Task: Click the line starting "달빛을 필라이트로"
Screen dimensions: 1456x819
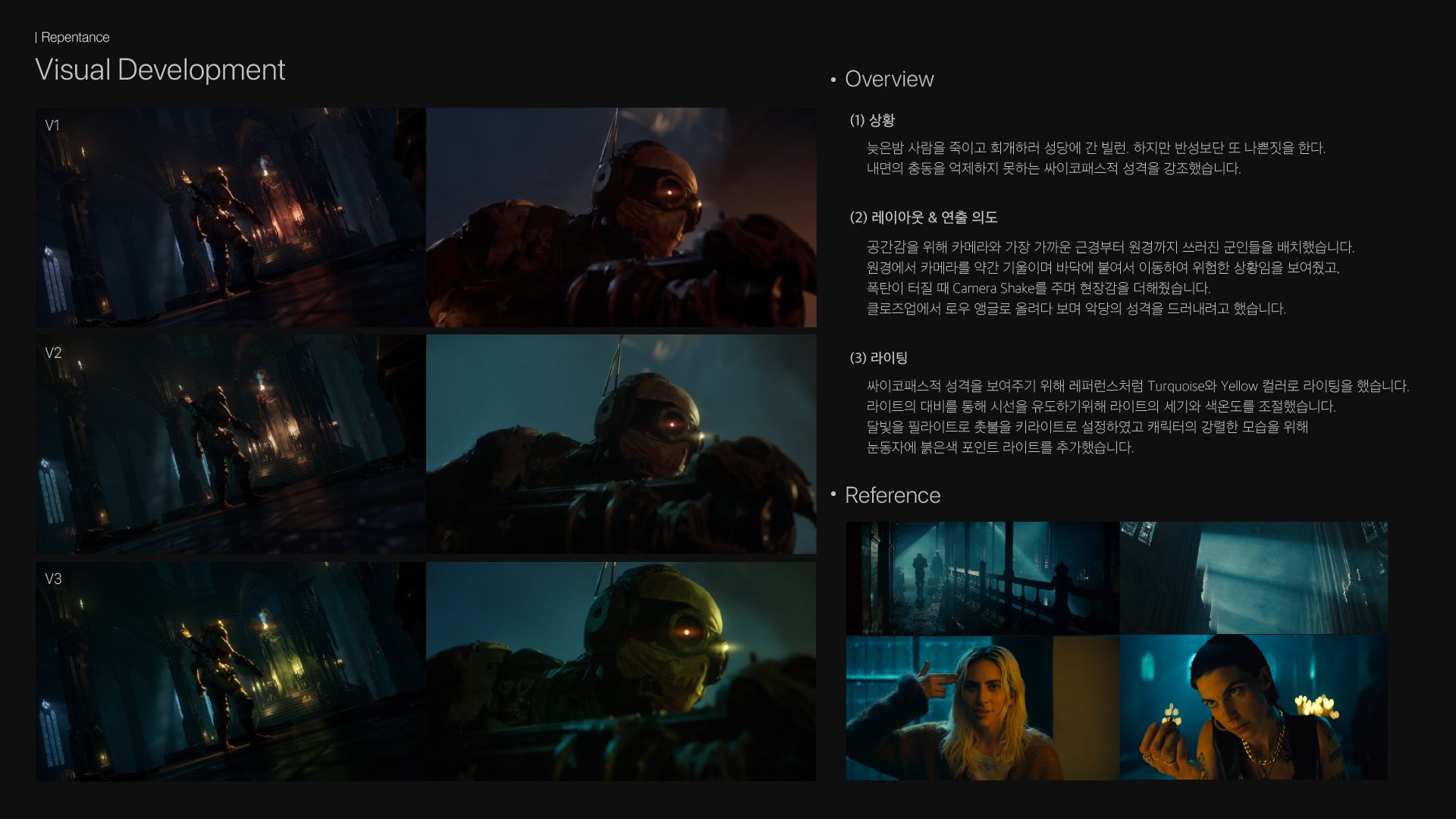Action: pos(1087,427)
